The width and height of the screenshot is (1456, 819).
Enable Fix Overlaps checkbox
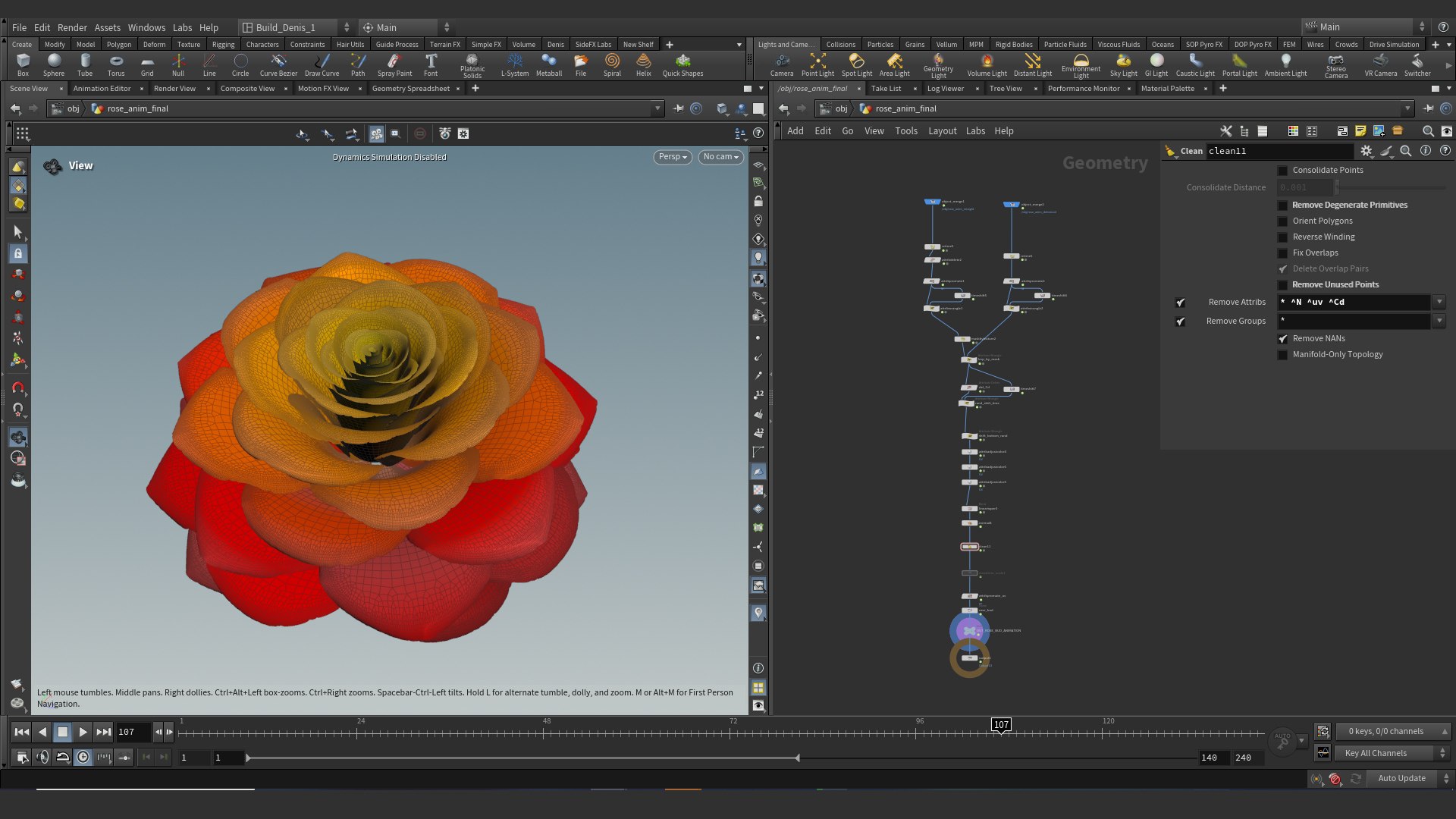(x=1282, y=253)
